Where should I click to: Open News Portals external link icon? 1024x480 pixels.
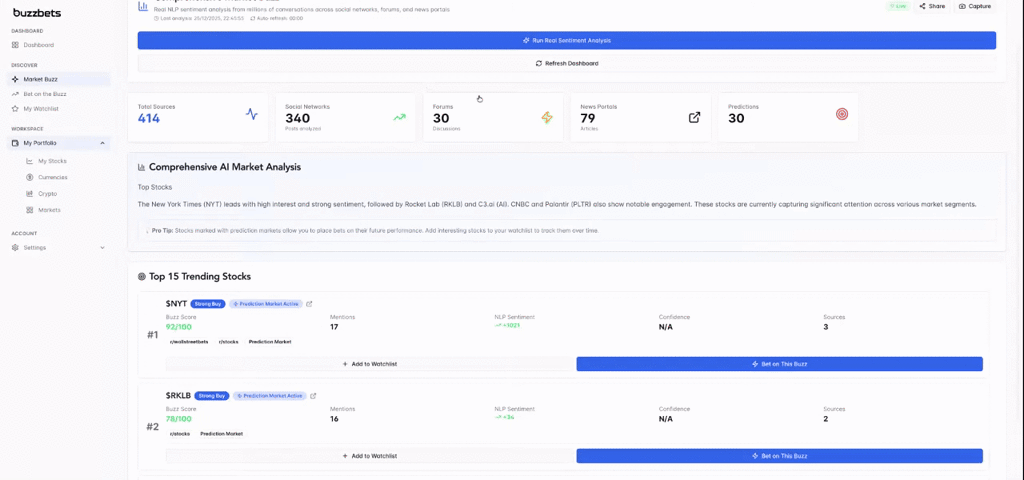694,118
